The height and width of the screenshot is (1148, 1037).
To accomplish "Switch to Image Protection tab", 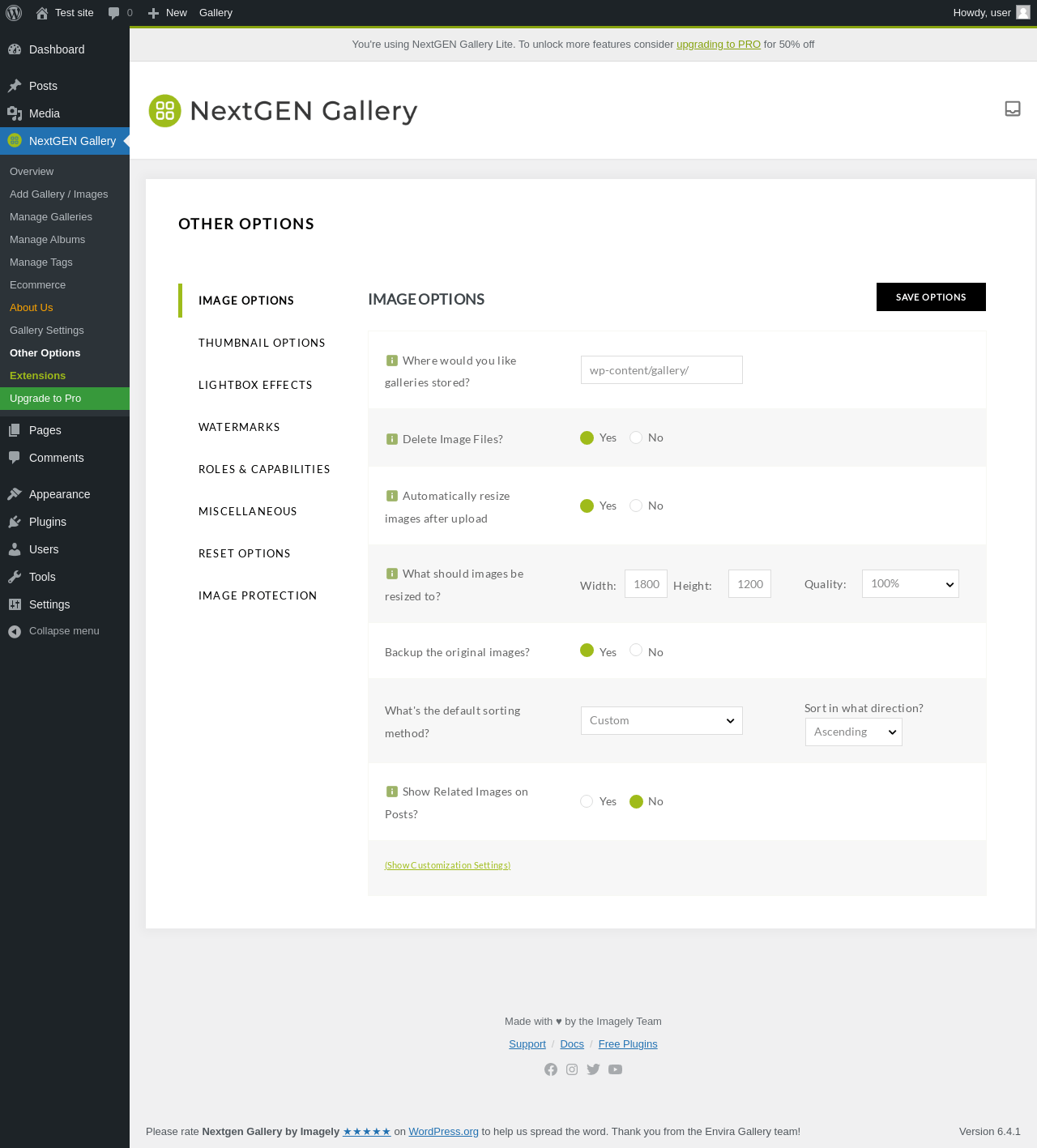I will click(258, 595).
